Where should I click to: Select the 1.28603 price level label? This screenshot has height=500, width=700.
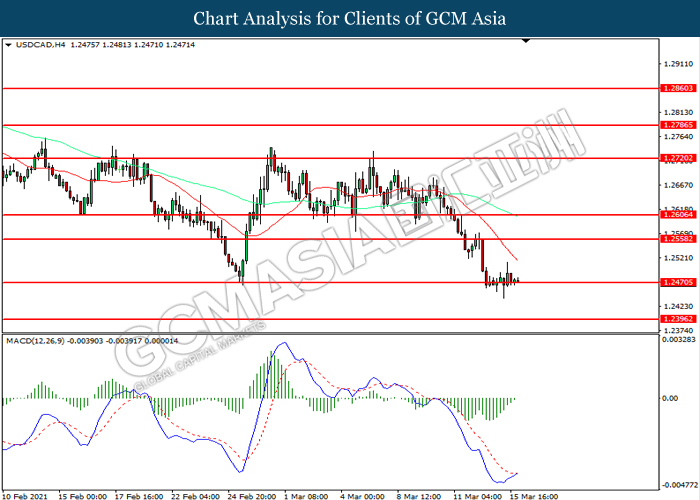679,88
